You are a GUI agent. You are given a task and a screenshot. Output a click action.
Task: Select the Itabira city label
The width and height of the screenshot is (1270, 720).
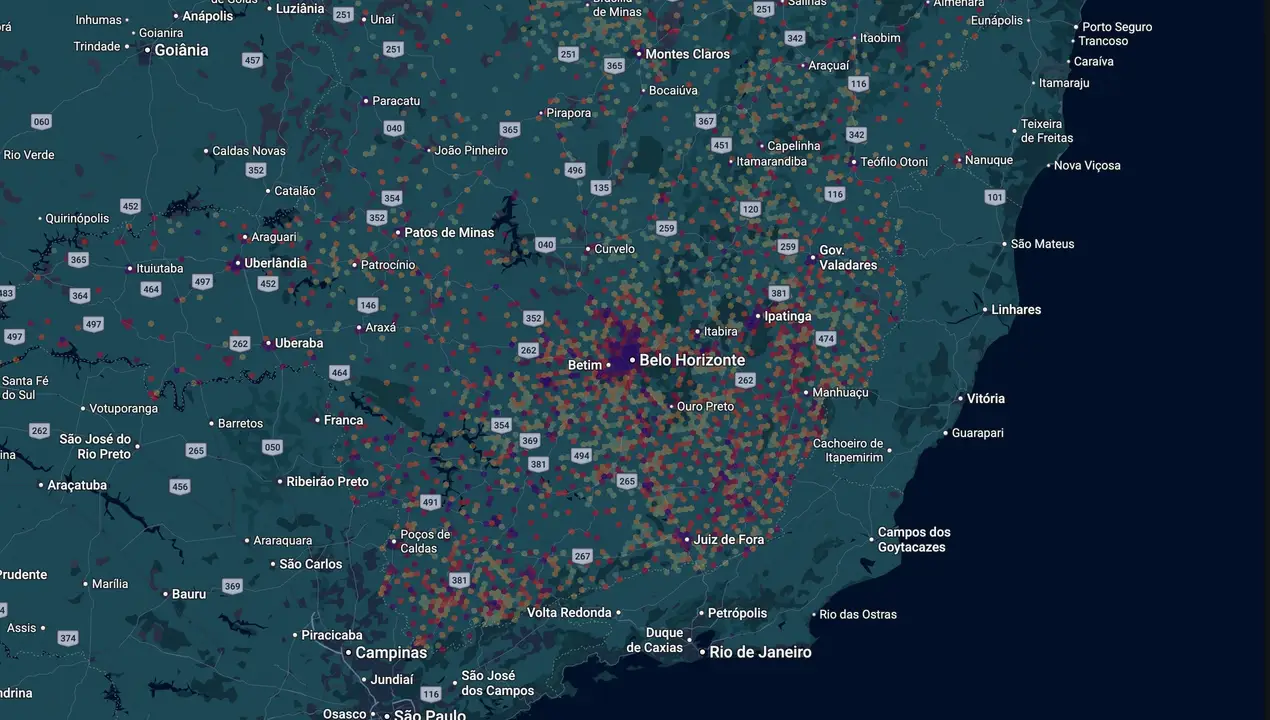pyautogui.click(x=720, y=331)
